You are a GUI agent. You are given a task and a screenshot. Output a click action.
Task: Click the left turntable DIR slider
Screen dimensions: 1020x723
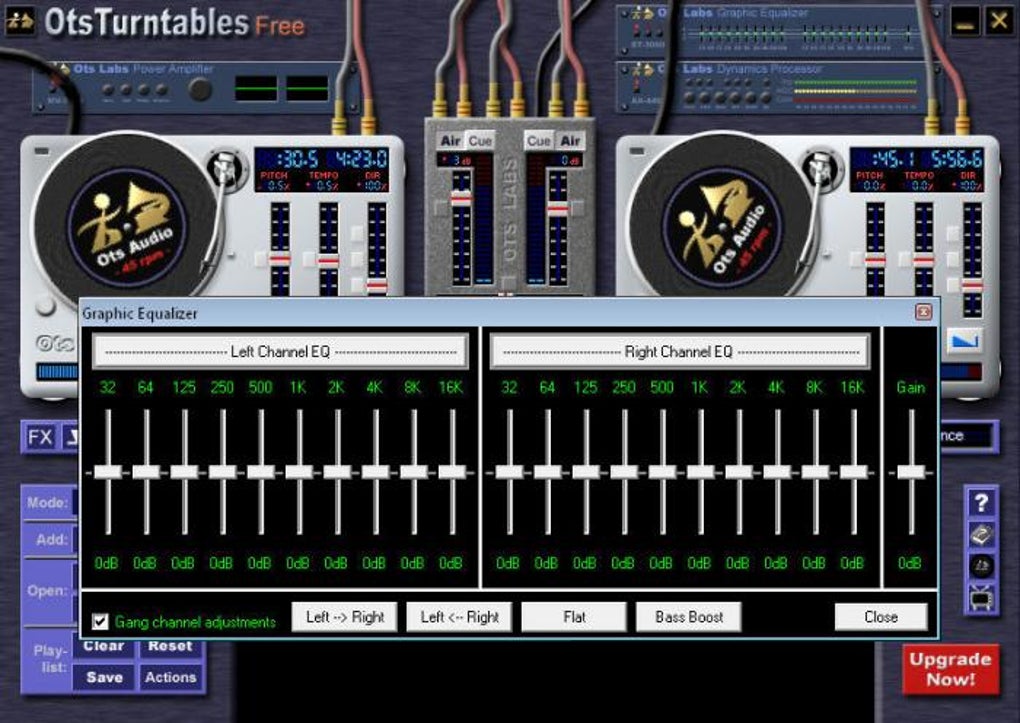(x=377, y=285)
